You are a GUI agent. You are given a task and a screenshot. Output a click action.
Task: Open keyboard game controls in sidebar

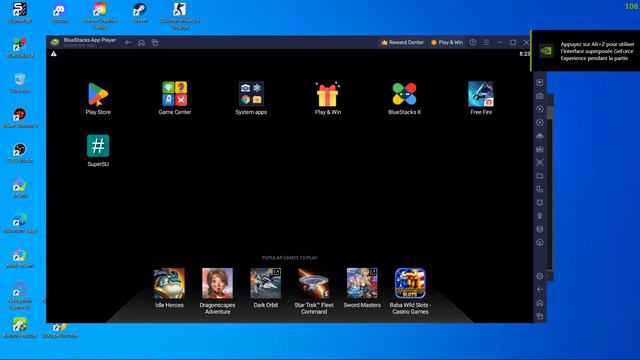click(540, 96)
